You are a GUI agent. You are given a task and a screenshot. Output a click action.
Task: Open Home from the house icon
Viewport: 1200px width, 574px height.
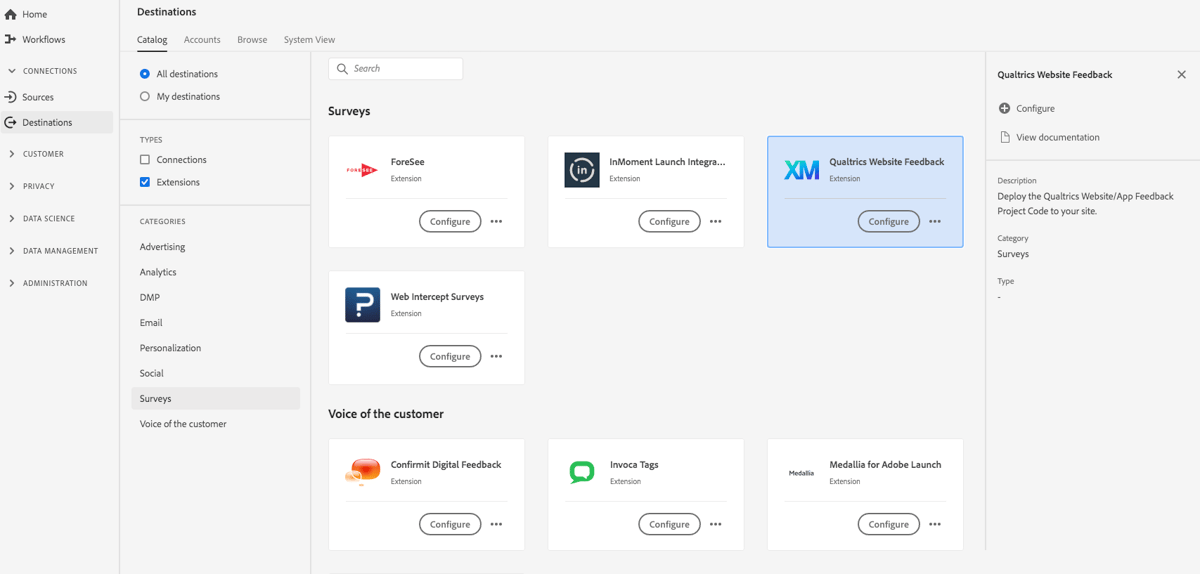(x=11, y=14)
